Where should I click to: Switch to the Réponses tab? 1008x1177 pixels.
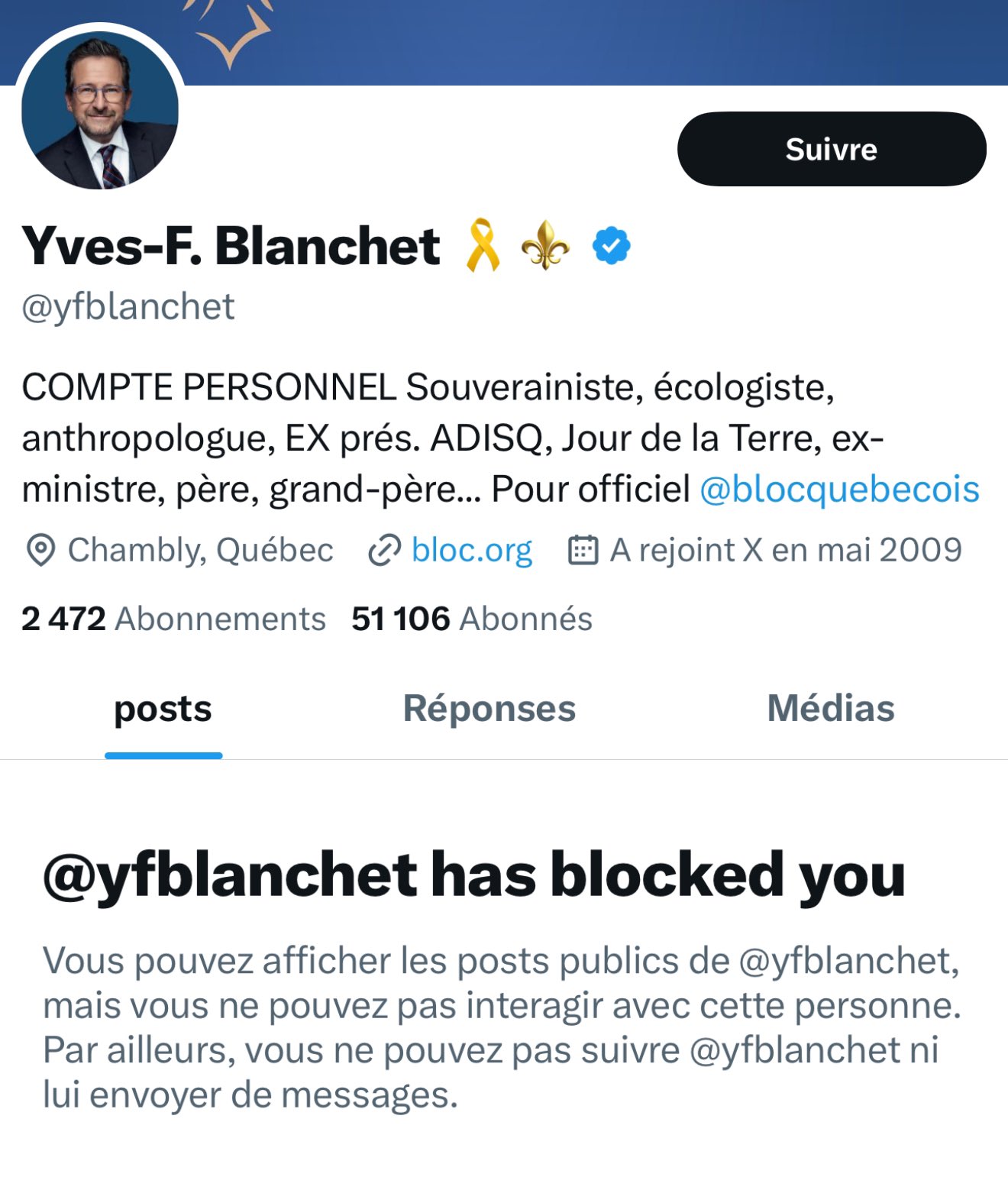pyautogui.click(x=489, y=708)
